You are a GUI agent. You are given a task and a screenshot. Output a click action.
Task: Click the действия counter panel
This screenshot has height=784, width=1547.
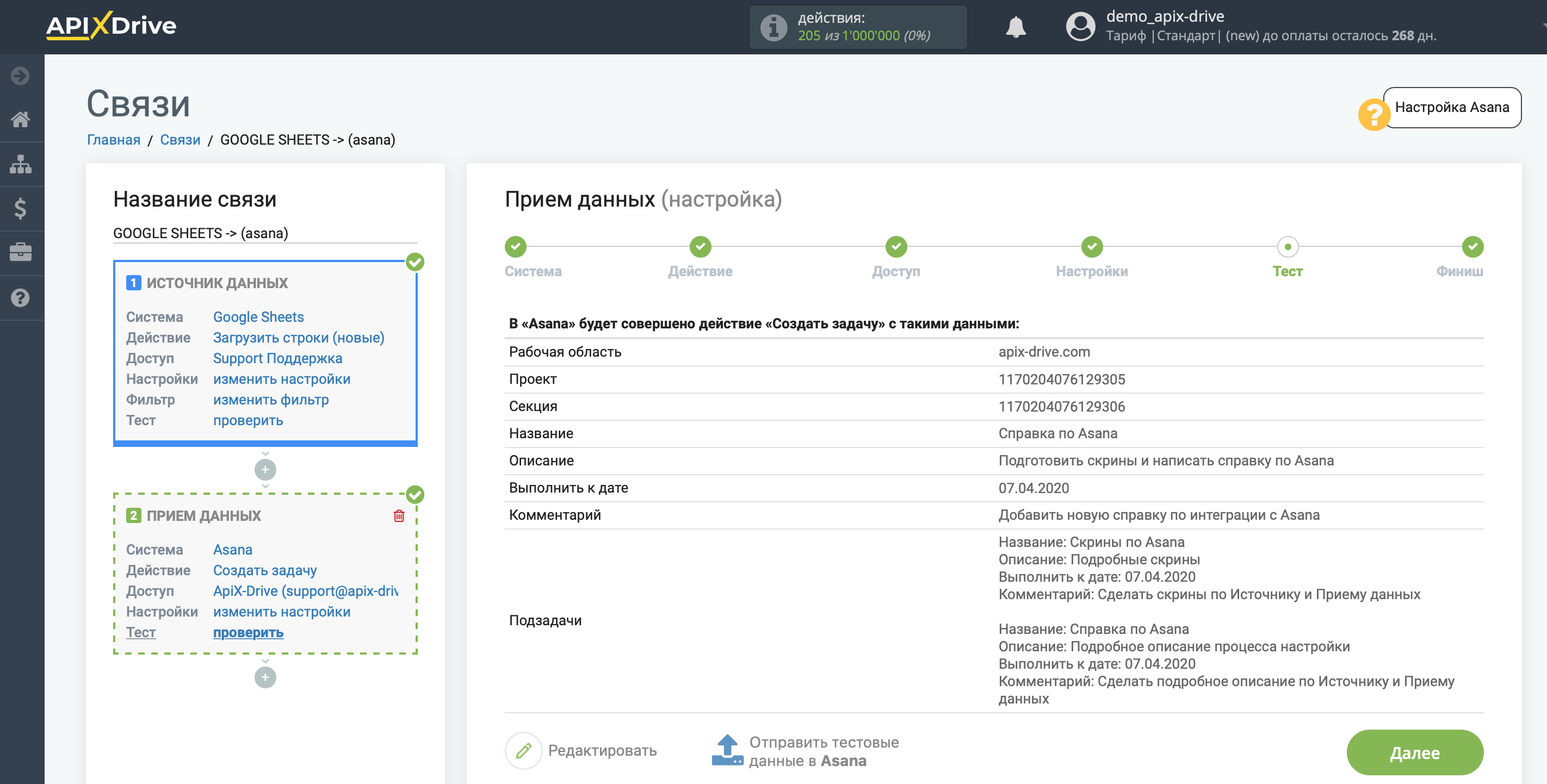(x=858, y=27)
